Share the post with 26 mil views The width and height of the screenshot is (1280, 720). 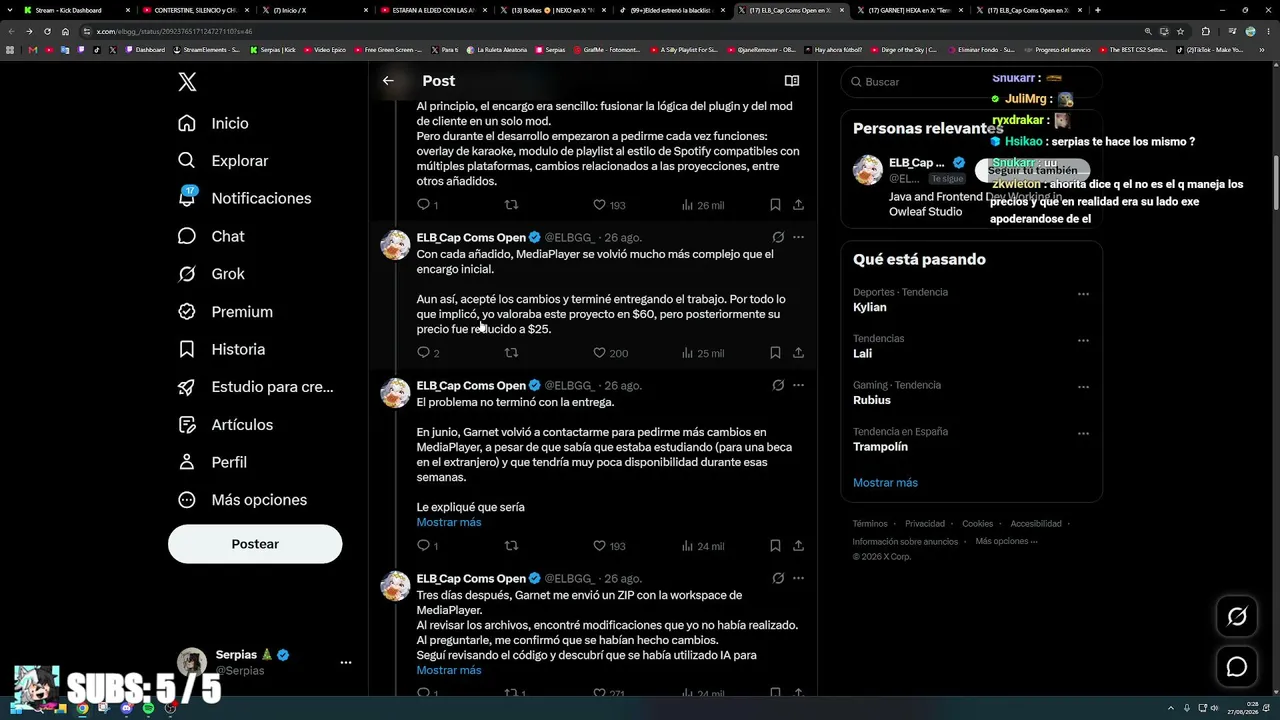point(798,205)
